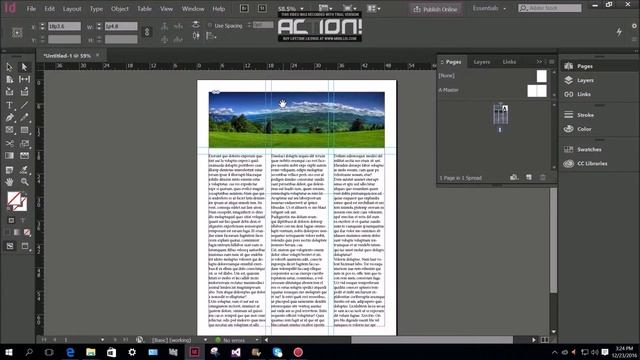Image resolution: width=640 pixels, height=360 pixels.
Task: Select the Type tool
Action: pyautogui.click(x=9, y=105)
